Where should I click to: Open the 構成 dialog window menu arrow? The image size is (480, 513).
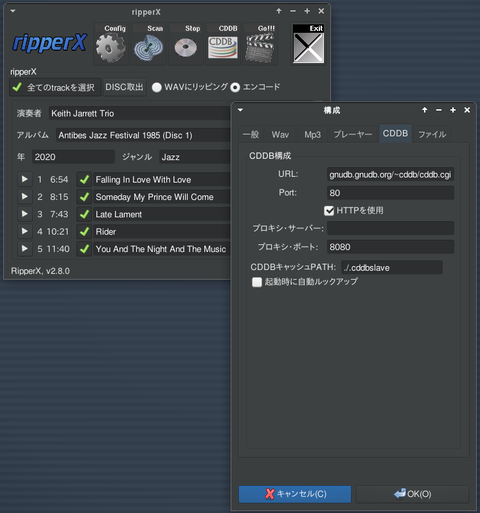tap(240, 110)
